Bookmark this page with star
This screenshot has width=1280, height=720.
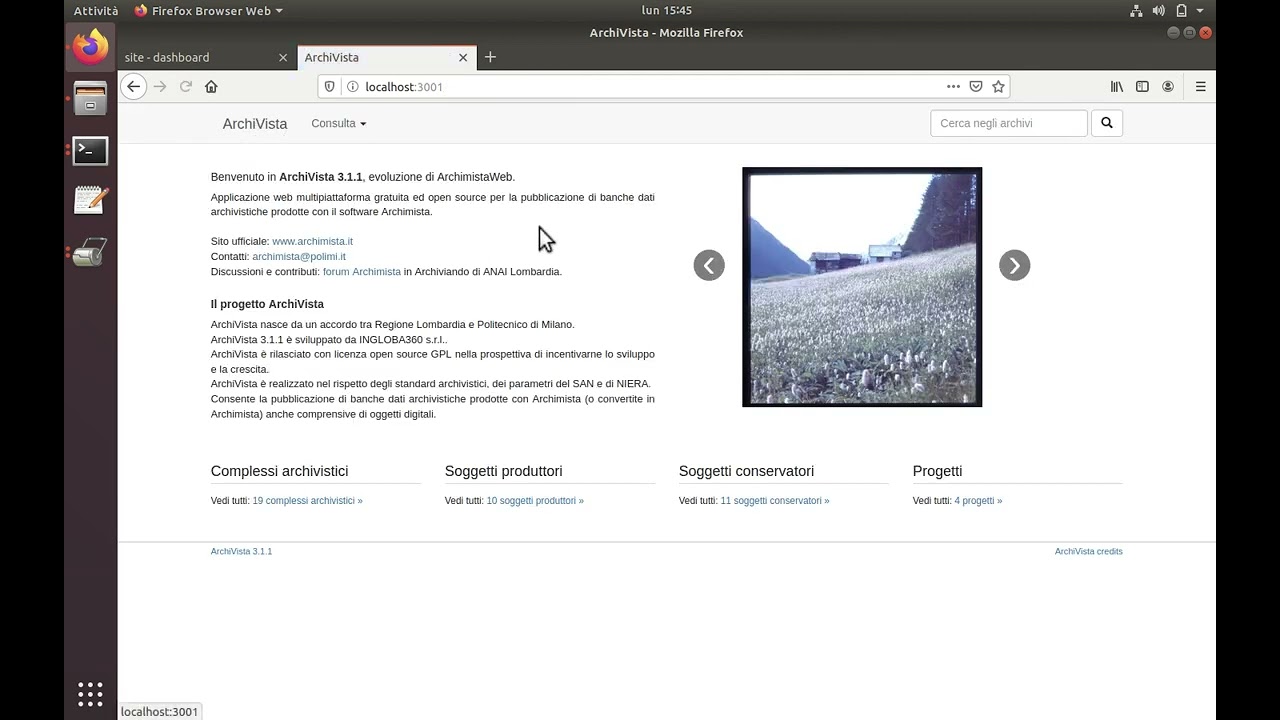click(998, 86)
